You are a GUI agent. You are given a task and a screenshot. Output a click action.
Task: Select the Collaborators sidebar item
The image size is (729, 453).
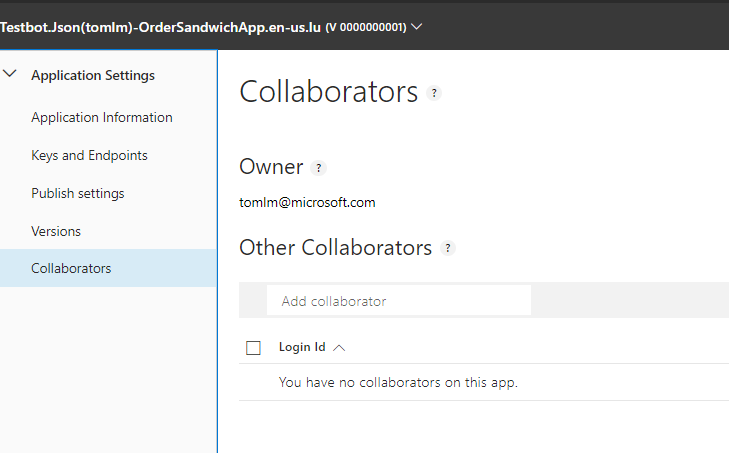108,268
